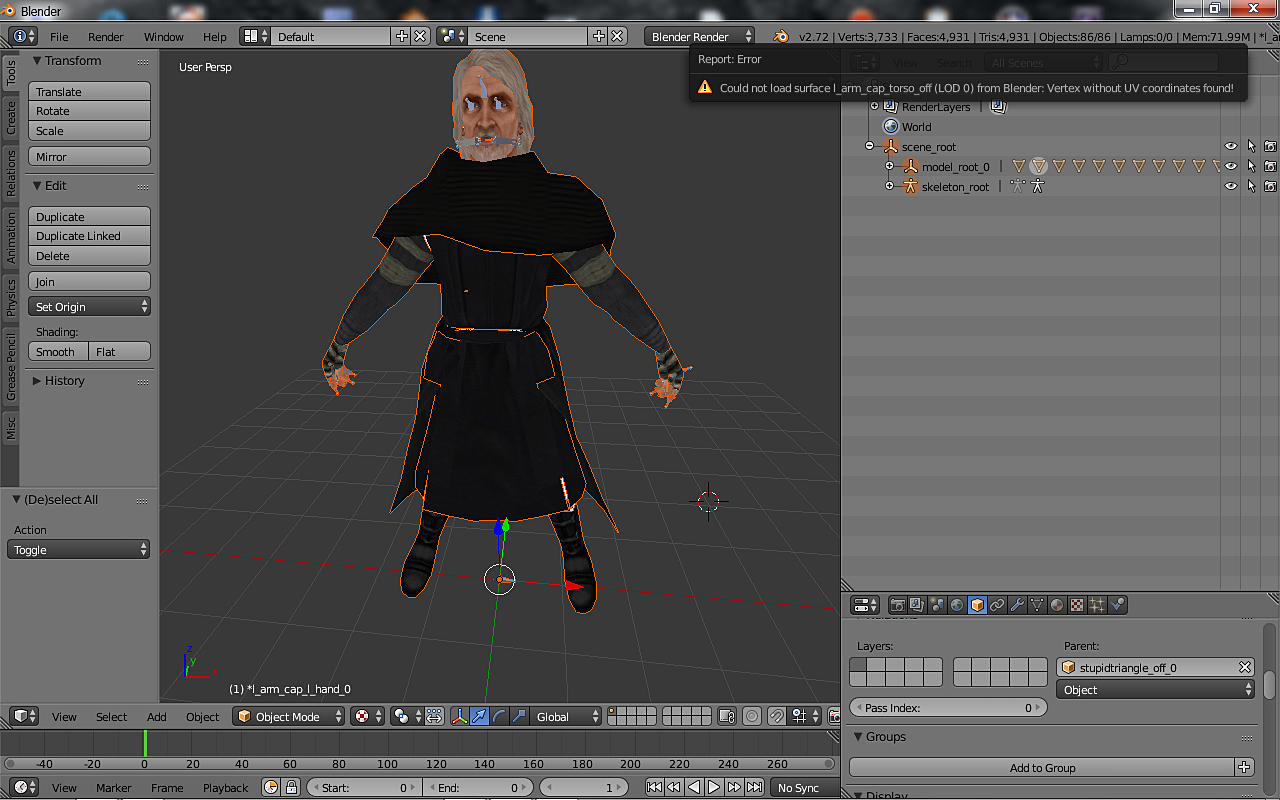
Task: Toggle visibility eye for scene_root
Action: 1231,147
